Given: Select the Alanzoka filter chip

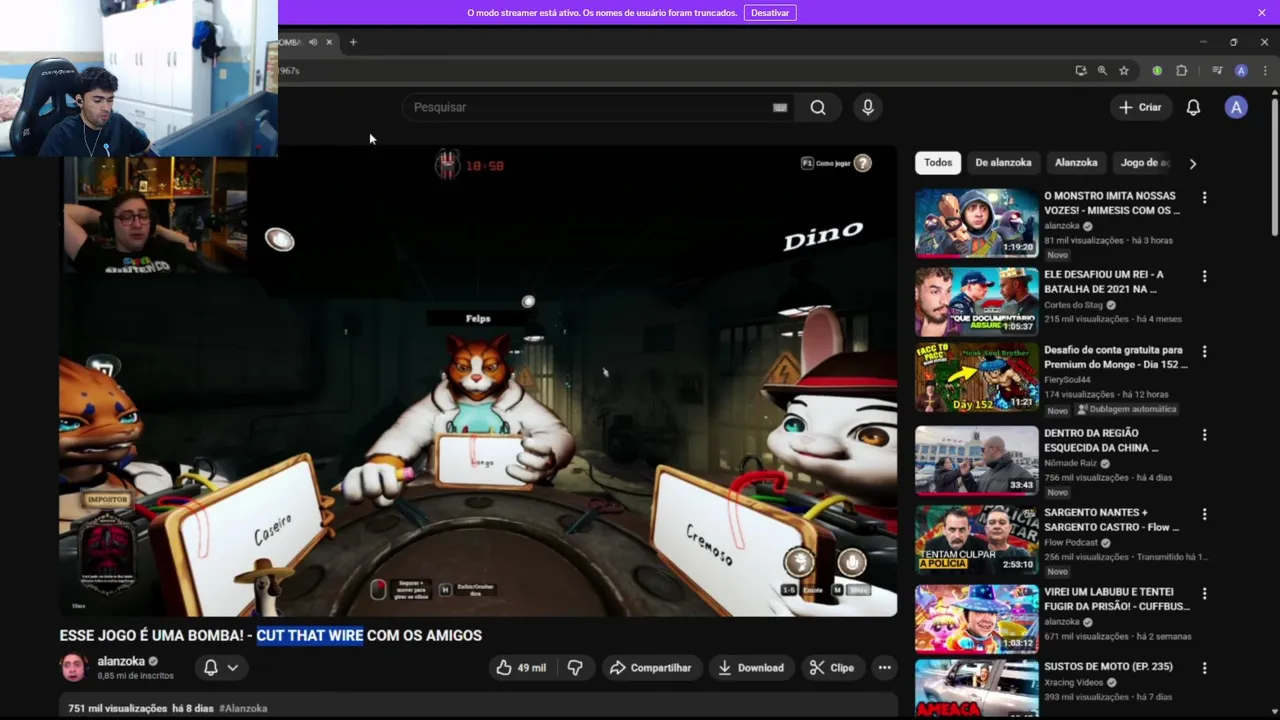Looking at the screenshot, I should pos(1076,162).
